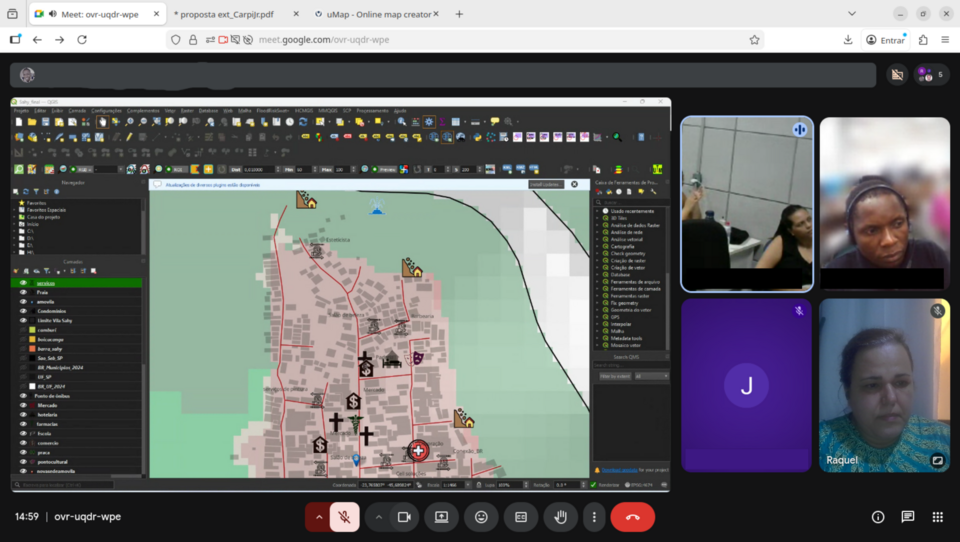Open the emoji reactions button
Viewport: 960px width, 542px height.
pos(481,517)
